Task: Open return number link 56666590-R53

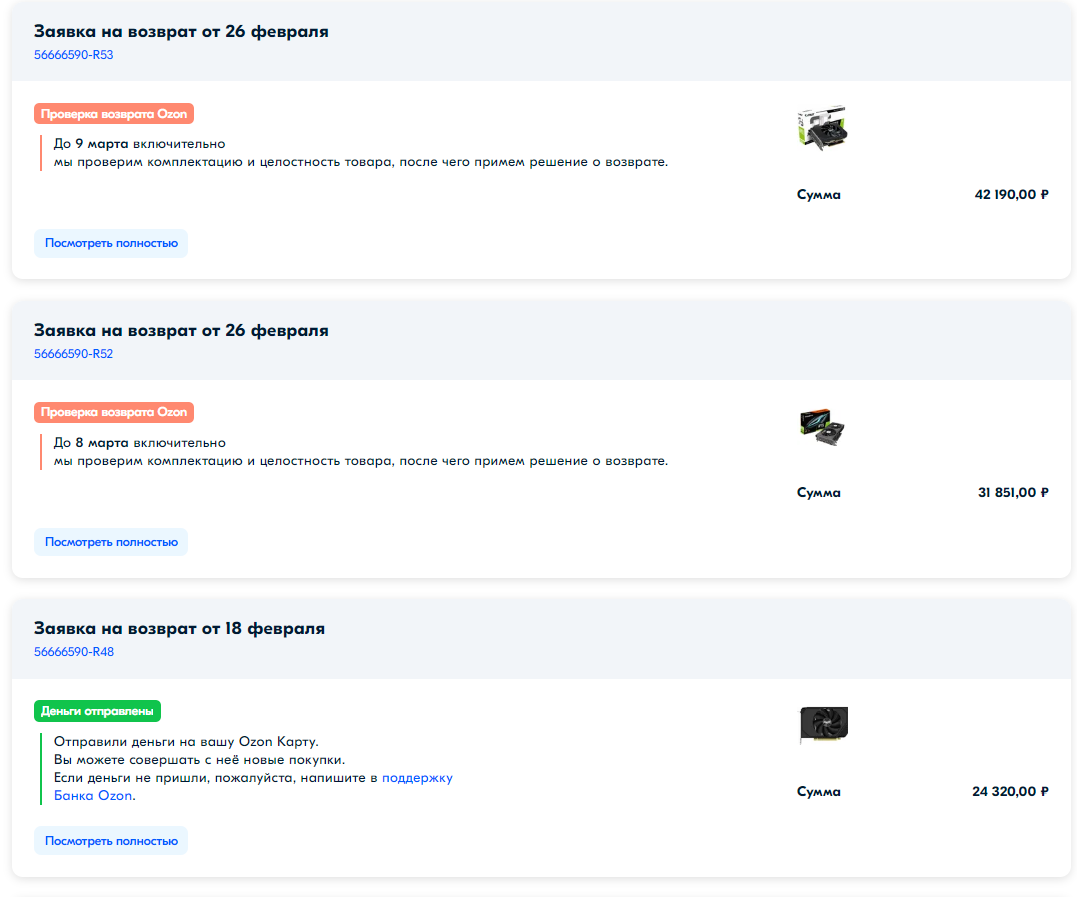Action: (73, 55)
